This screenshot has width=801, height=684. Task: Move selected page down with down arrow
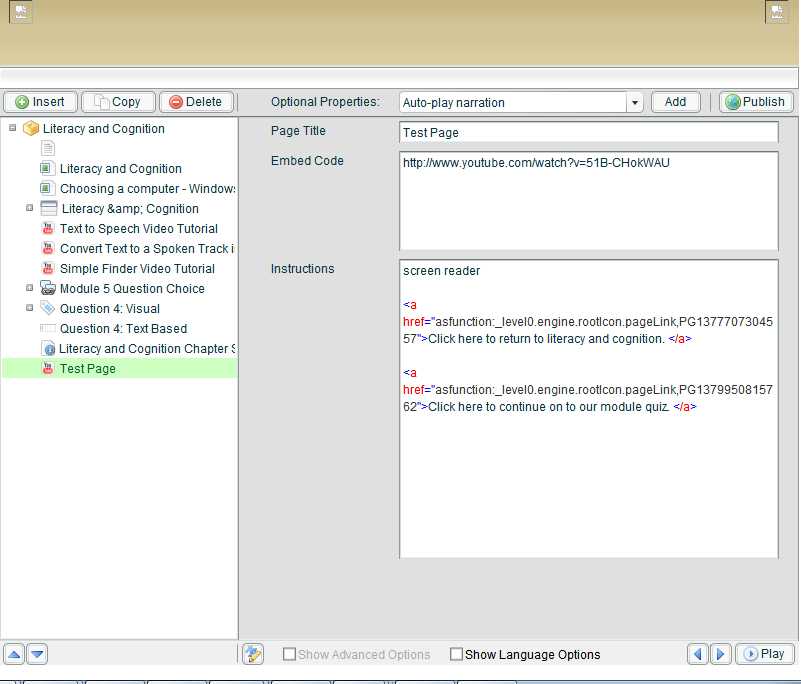click(x=37, y=654)
